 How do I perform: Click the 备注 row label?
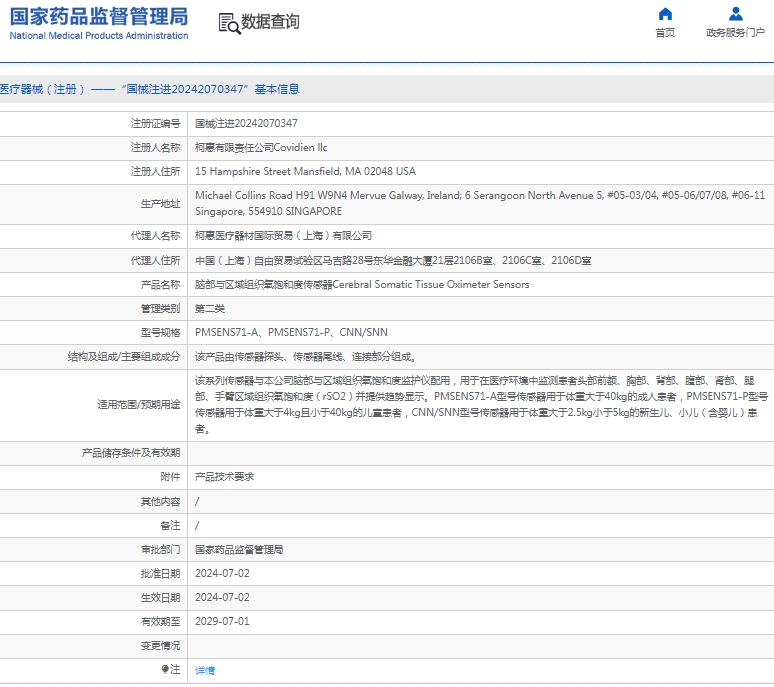[170, 526]
